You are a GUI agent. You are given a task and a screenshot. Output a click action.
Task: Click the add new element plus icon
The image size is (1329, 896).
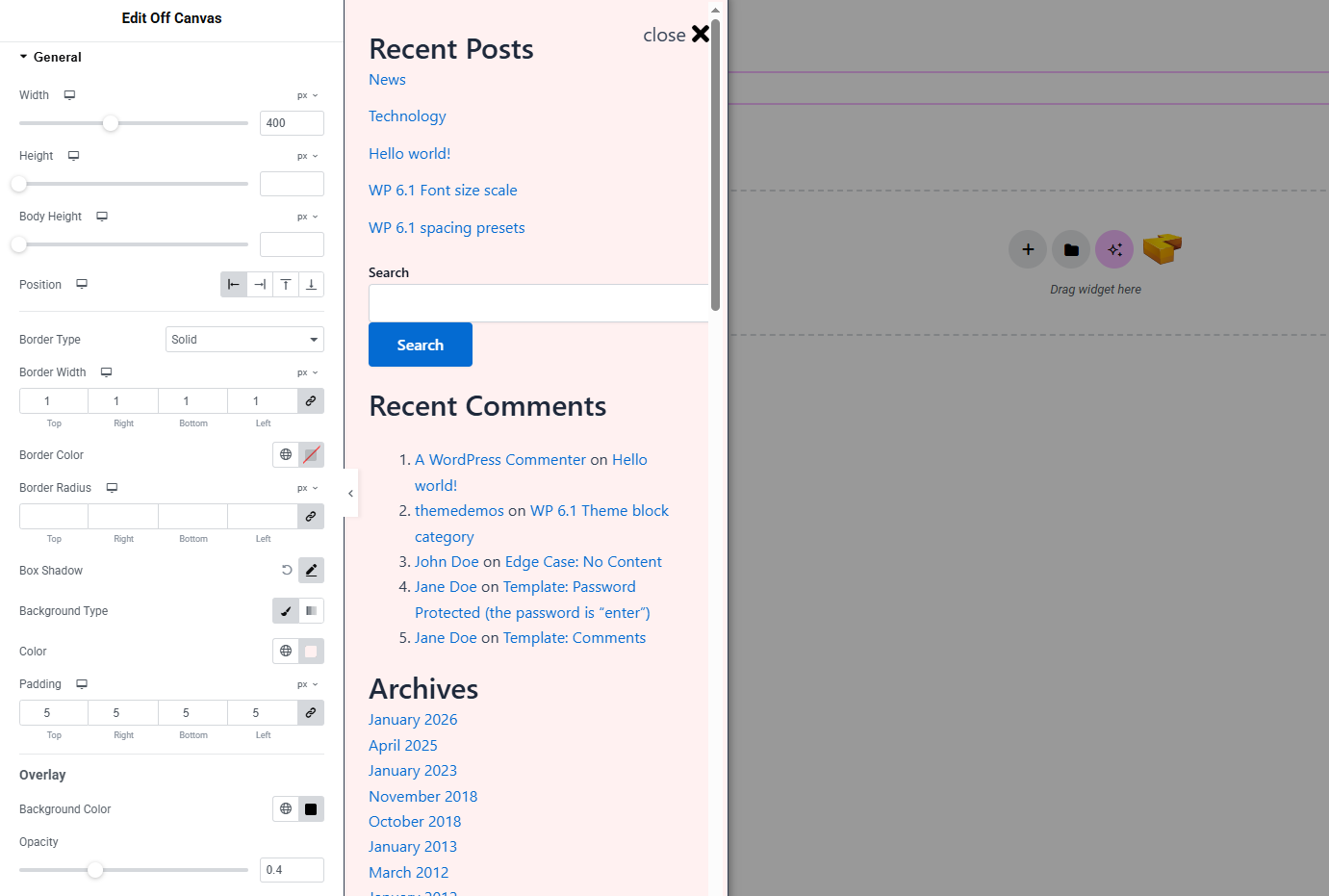1028,249
